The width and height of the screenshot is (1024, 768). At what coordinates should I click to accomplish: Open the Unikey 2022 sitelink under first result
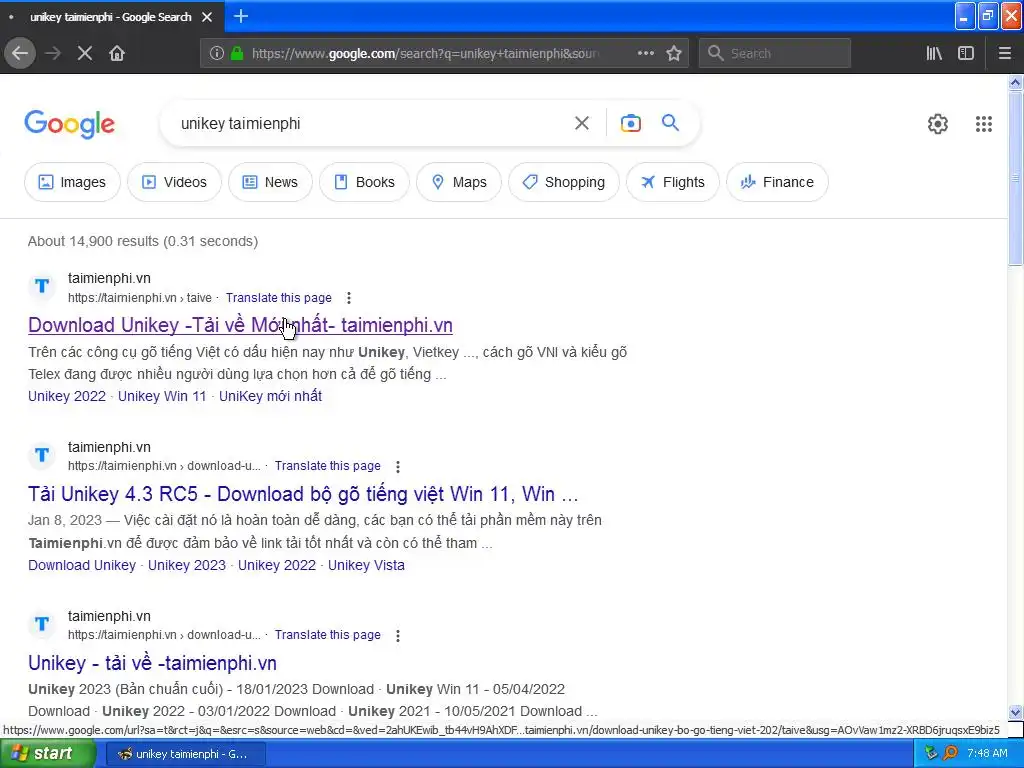pyautogui.click(x=67, y=396)
